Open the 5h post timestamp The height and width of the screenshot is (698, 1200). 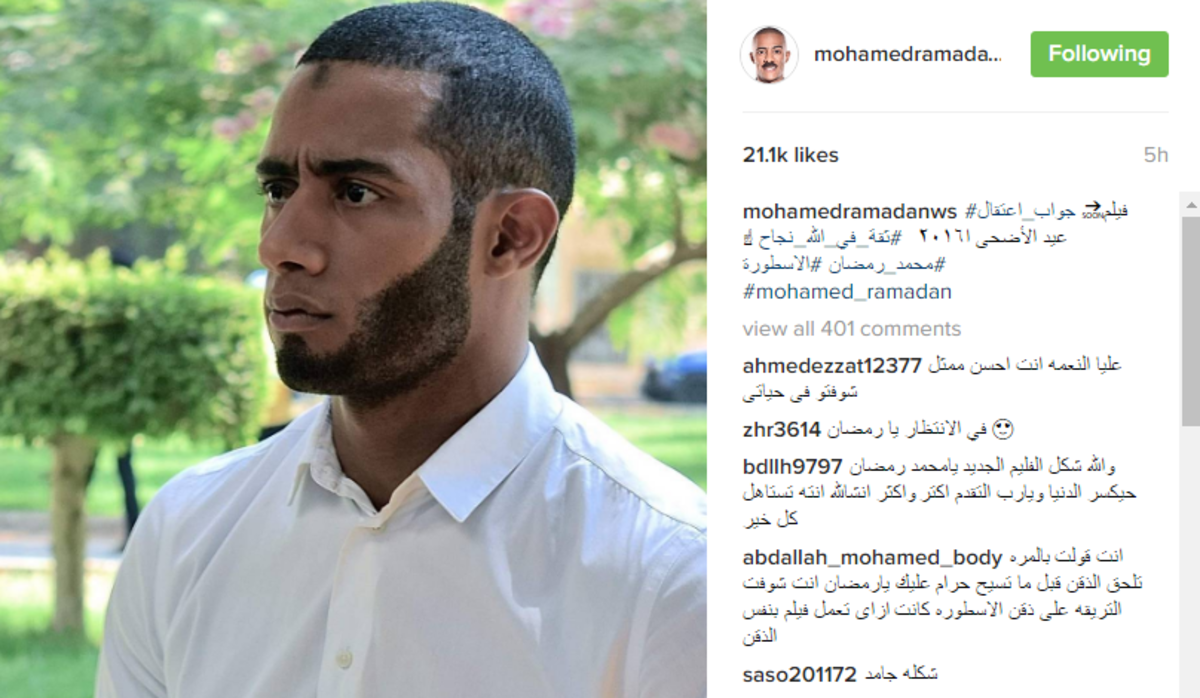pos(1156,155)
